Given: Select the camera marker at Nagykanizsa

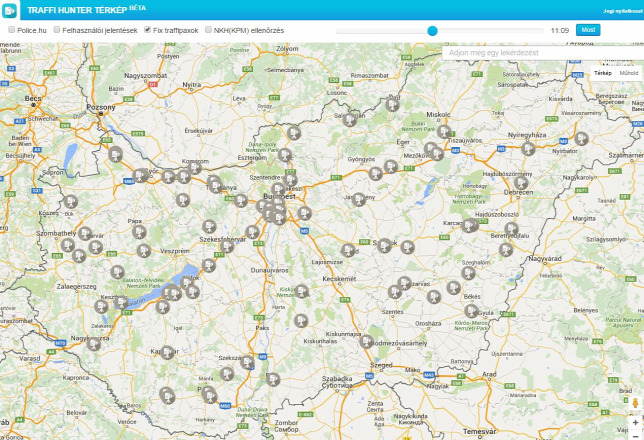Looking at the screenshot, I should [94, 343].
